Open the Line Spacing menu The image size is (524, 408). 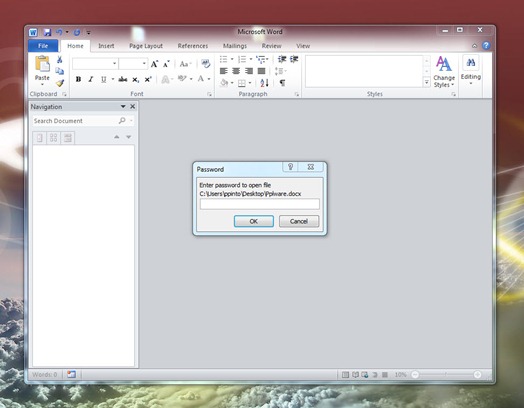click(280, 71)
